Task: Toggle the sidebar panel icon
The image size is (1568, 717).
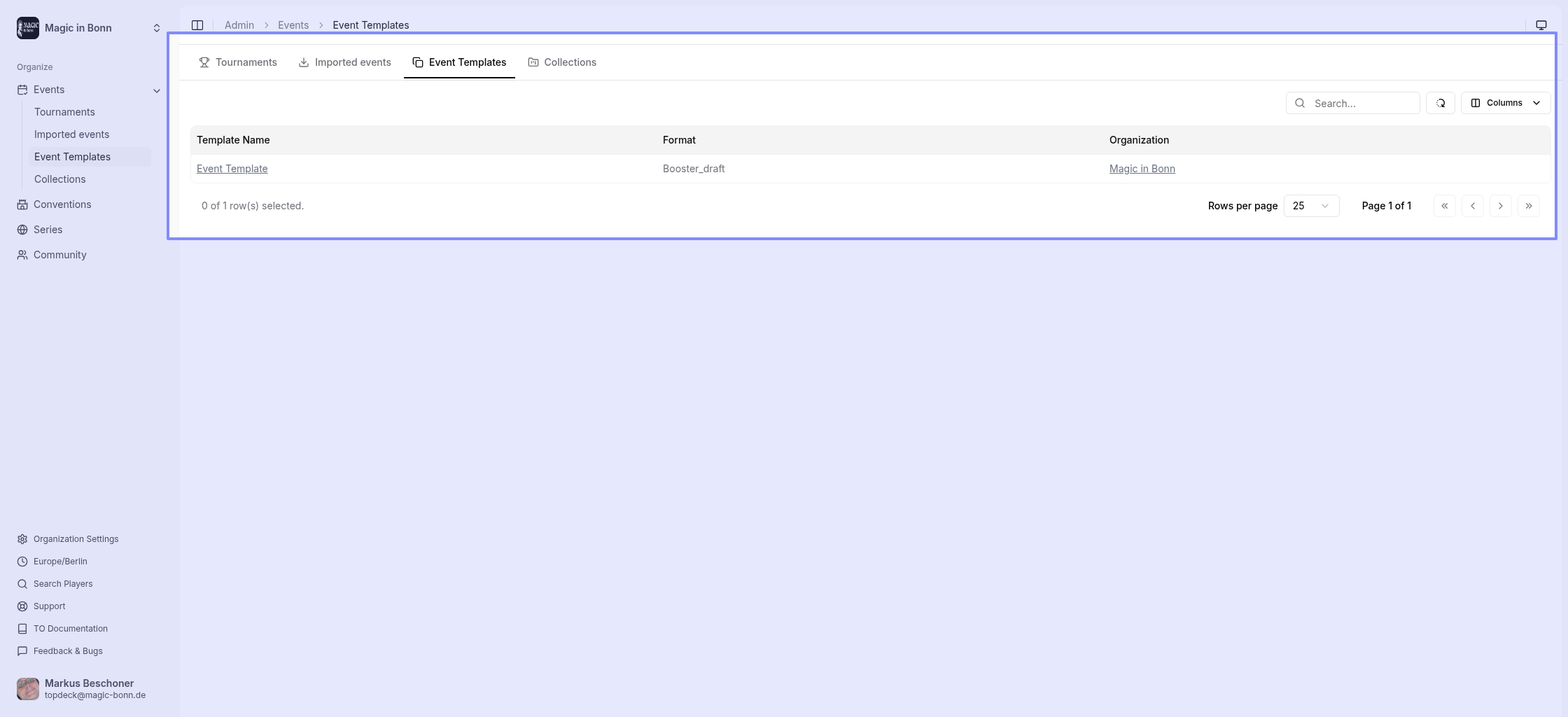Action: [x=197, y=25]
